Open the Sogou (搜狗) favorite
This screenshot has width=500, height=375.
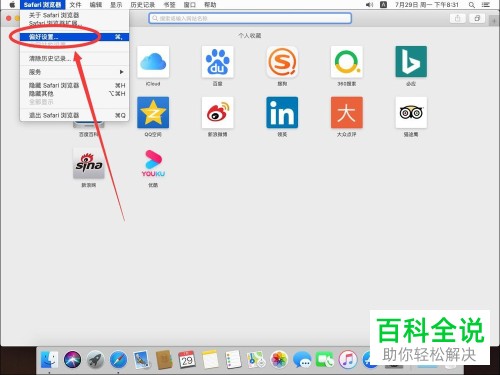click(x=282, y=62)
